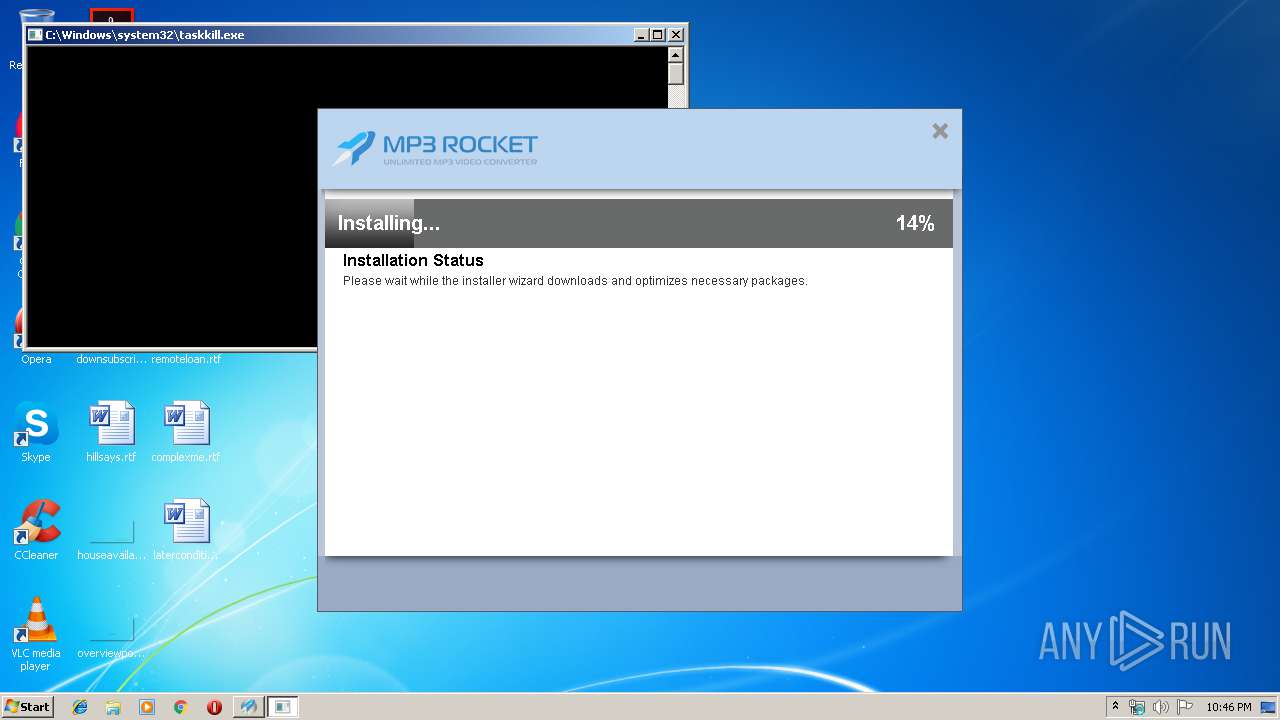This screenshot has width=1280, height=720.
Task: Switch to MP3 Rocket installer taskbar button
Action: pos(248,707)
